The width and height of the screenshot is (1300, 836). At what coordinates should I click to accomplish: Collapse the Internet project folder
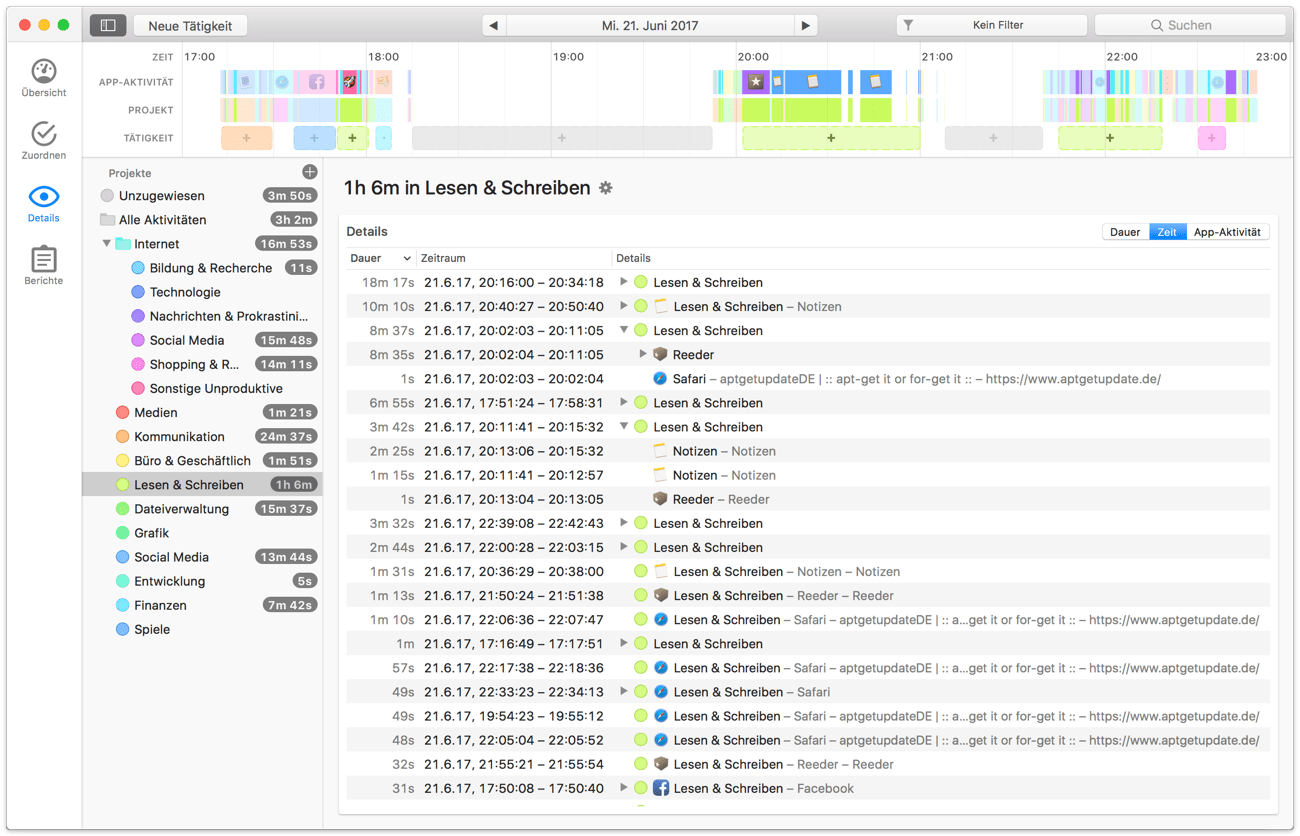pos(107,243)
